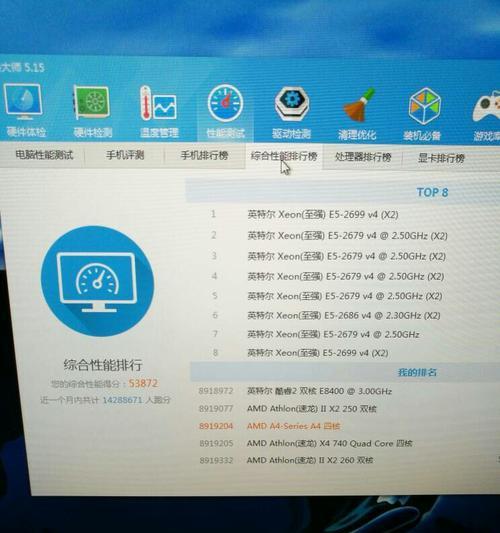Open 装机必备 essential software cube icon
500x533 pixels.
tap(424, 106)
